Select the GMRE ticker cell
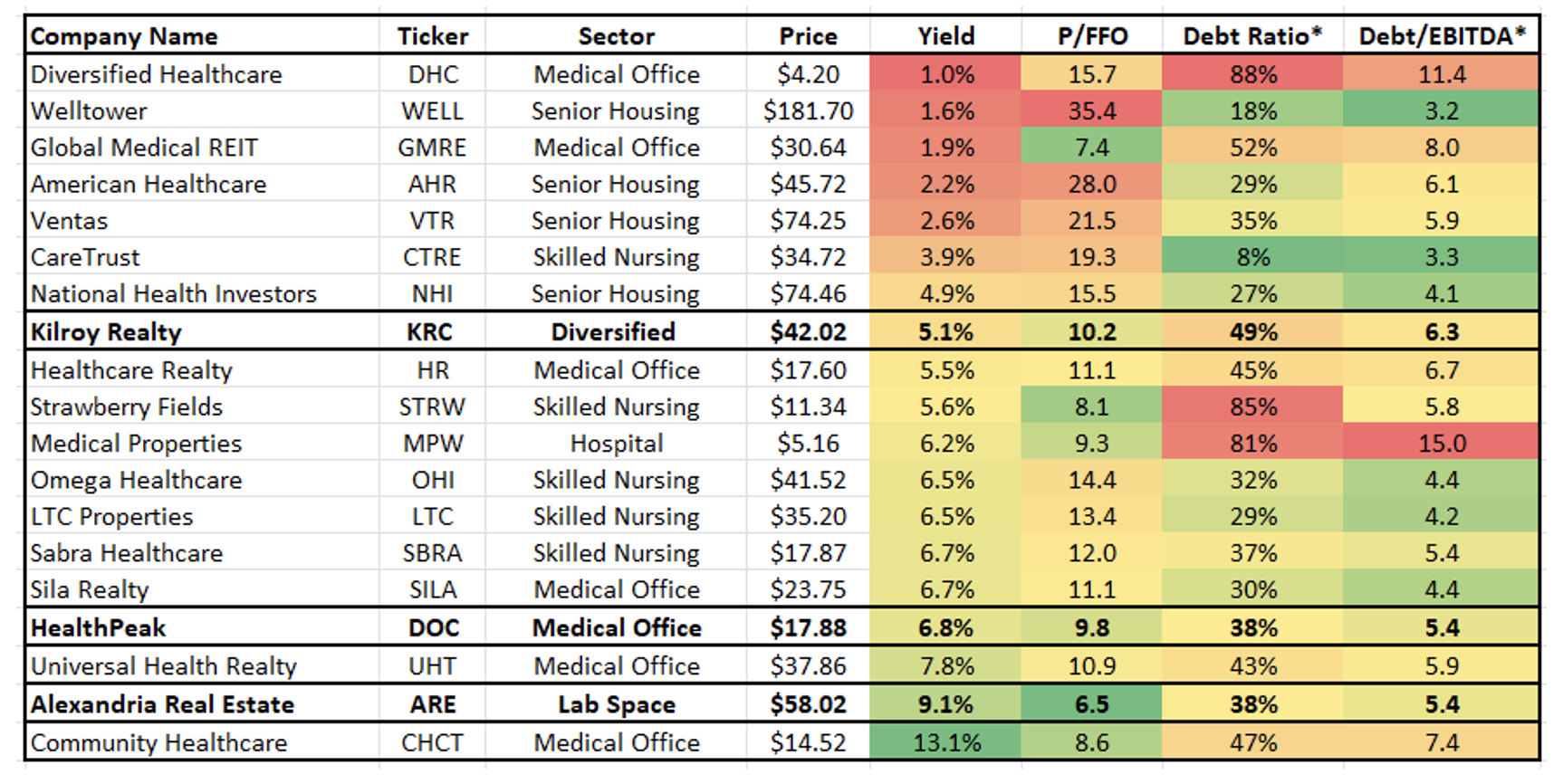 (432, 148)
